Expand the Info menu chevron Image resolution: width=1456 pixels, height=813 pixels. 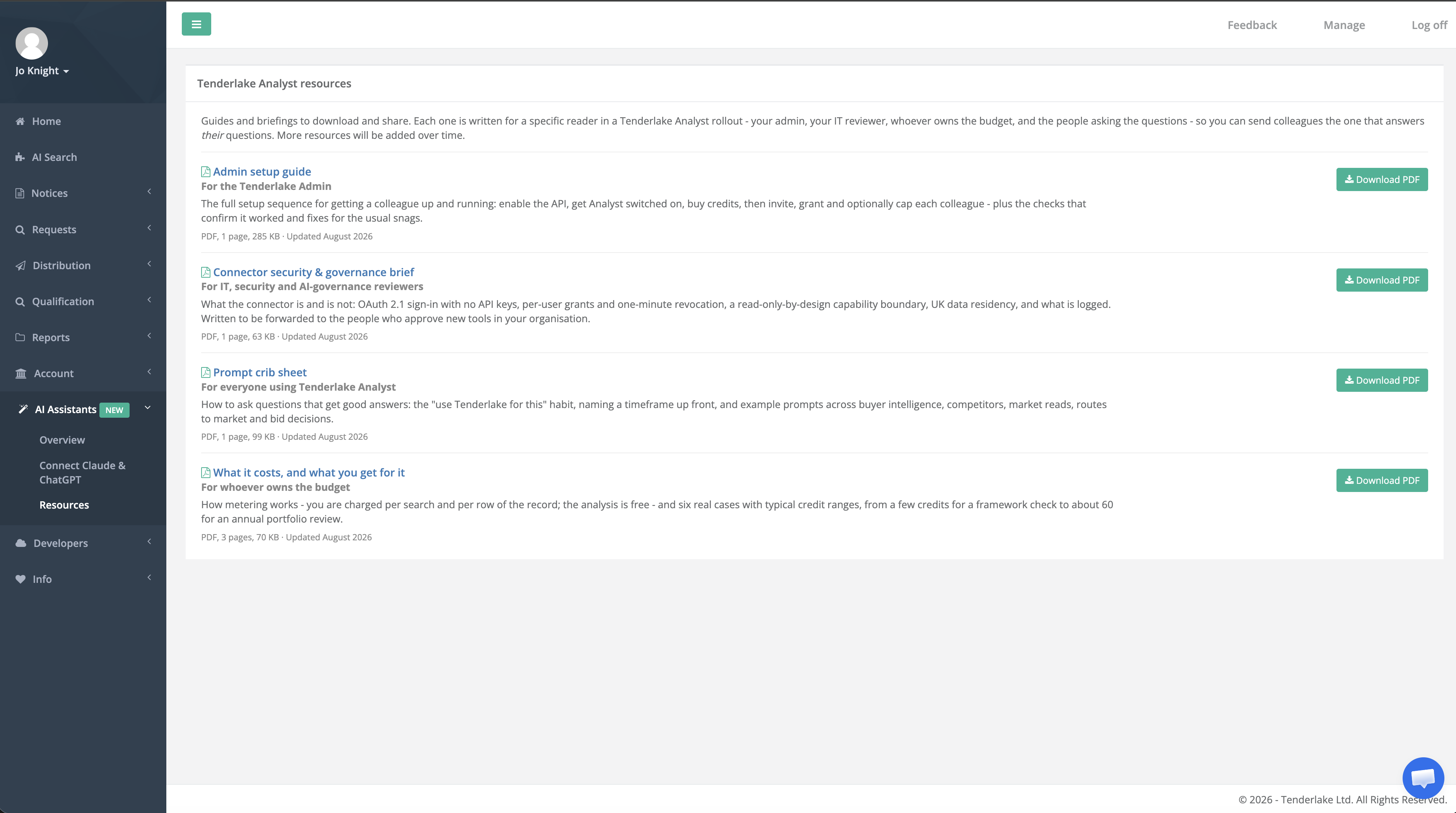click(x=149, y=577)
